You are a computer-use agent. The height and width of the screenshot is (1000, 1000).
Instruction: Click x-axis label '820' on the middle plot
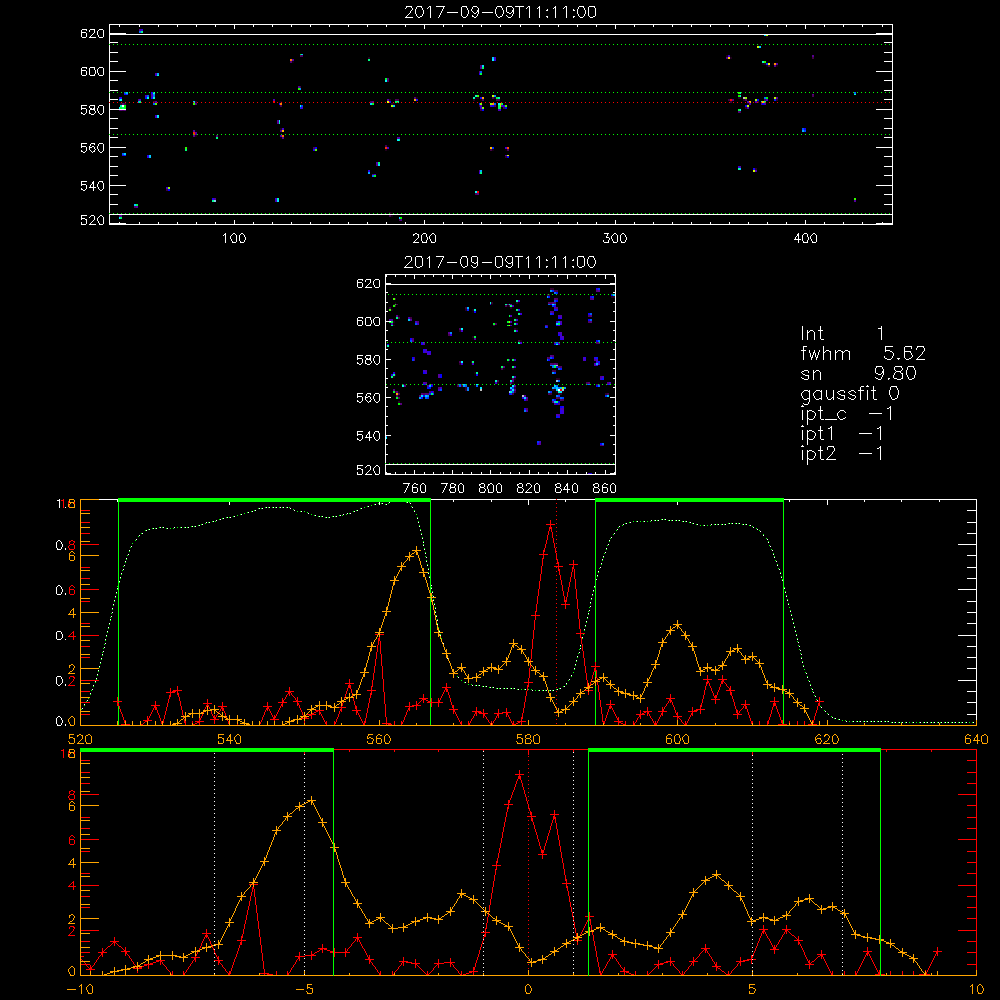tap(529, 489)
